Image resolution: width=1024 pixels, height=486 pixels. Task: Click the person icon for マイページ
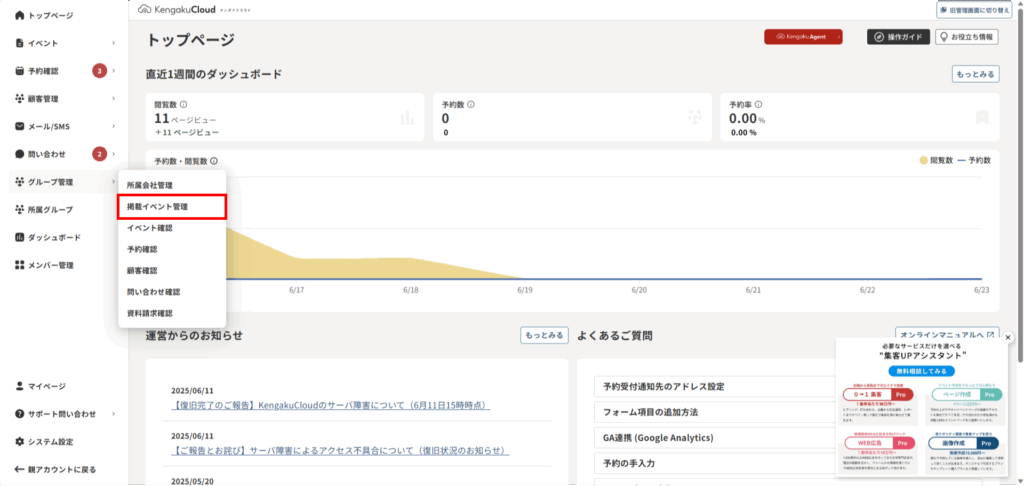(20, 386)
